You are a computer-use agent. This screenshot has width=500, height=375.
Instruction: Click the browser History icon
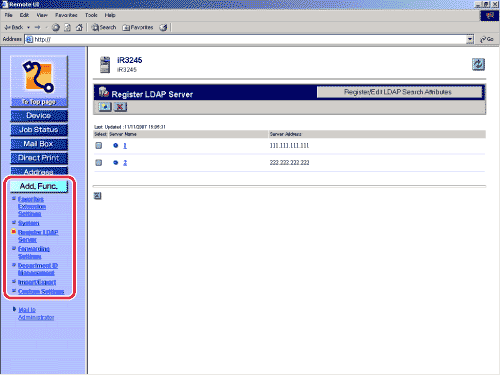[x=163, y=27]
